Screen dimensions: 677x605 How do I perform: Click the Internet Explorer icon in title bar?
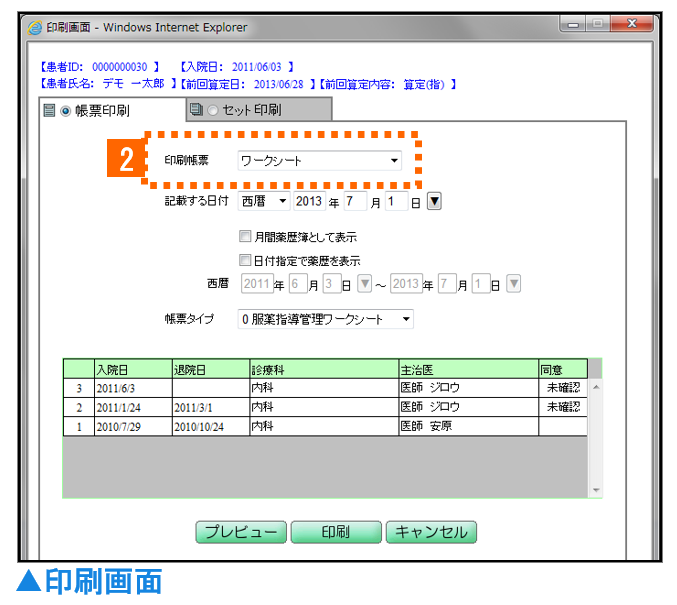point(36,28)
